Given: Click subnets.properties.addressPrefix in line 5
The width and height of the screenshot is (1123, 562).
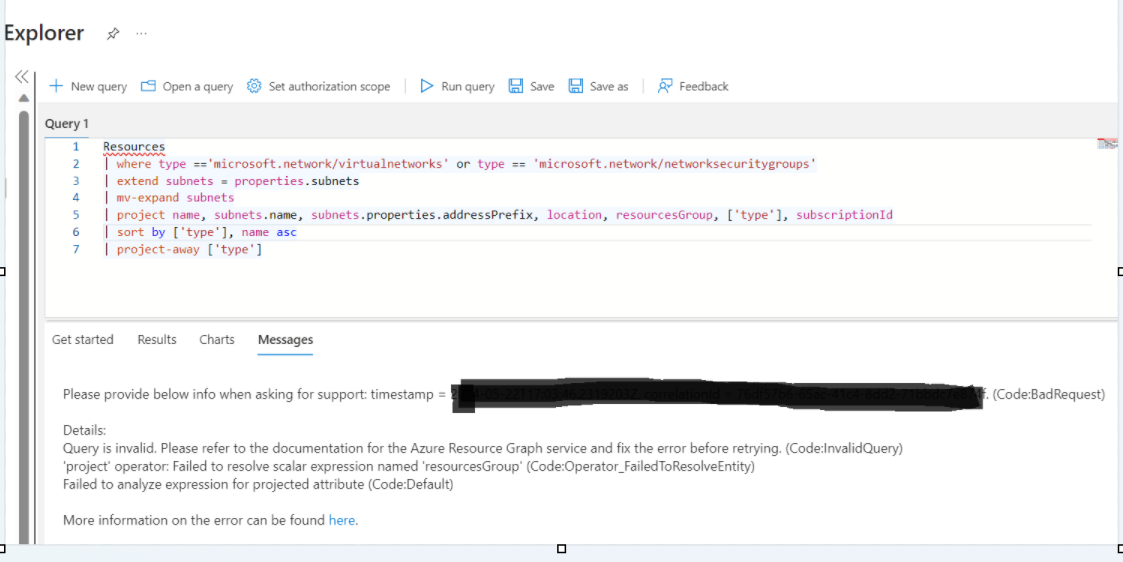Looking at the screenshot, I should (422, 215).
